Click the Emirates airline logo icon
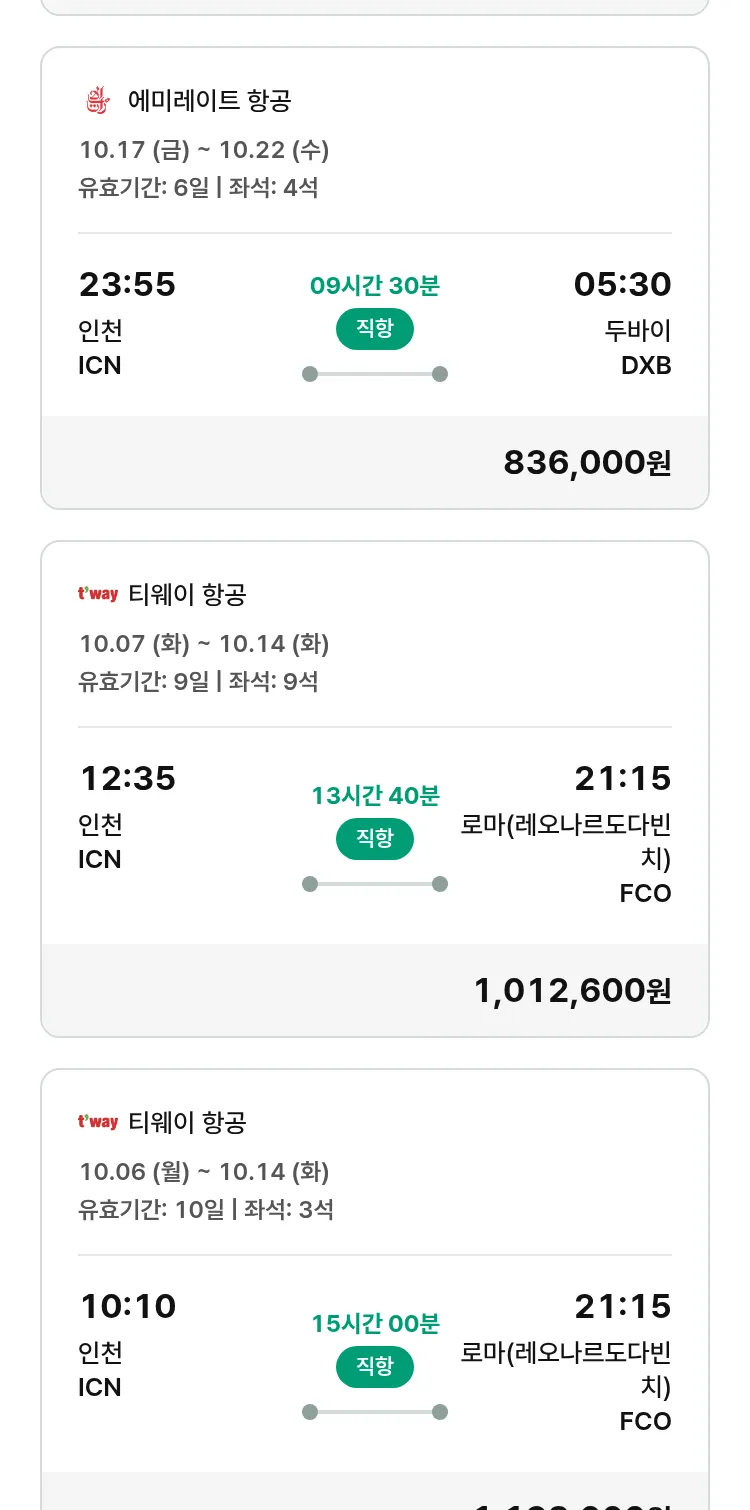 pyautogui.click(x=97, y=101)
